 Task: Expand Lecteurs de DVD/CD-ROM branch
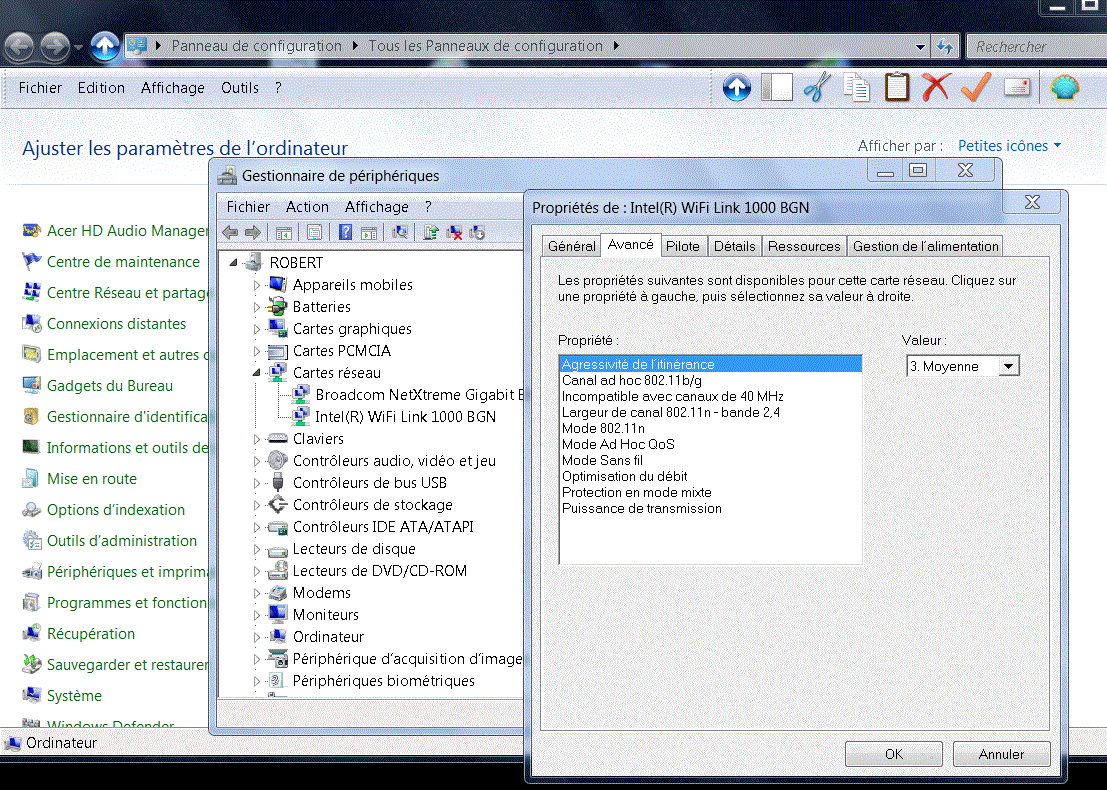pos(257,571)
